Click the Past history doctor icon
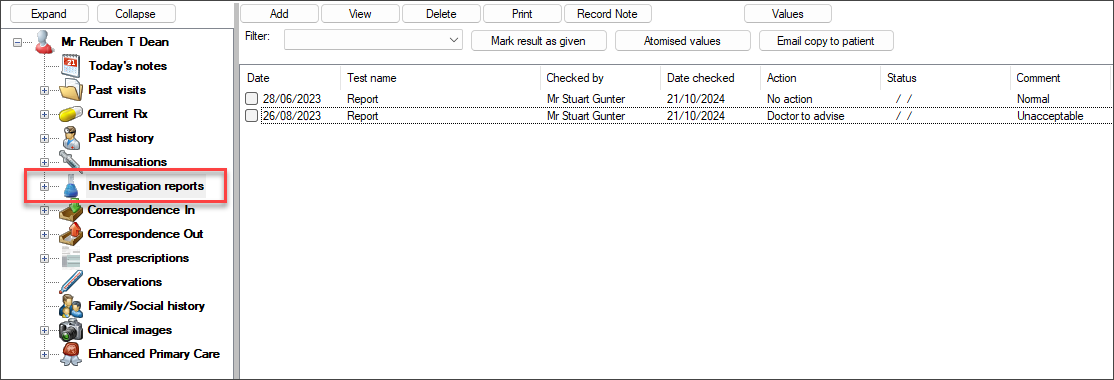 tap(72, 138)
